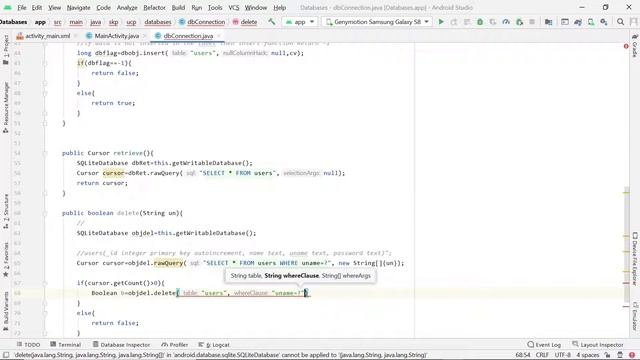Open Project Structure folder icon
640x360 pixels.
click(549, 22)
